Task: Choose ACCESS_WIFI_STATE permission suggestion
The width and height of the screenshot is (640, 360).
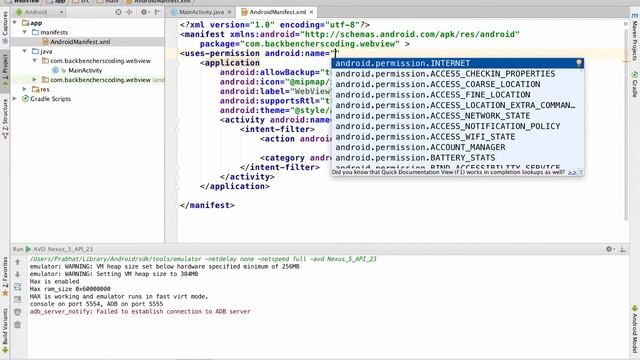Action: 458,137
